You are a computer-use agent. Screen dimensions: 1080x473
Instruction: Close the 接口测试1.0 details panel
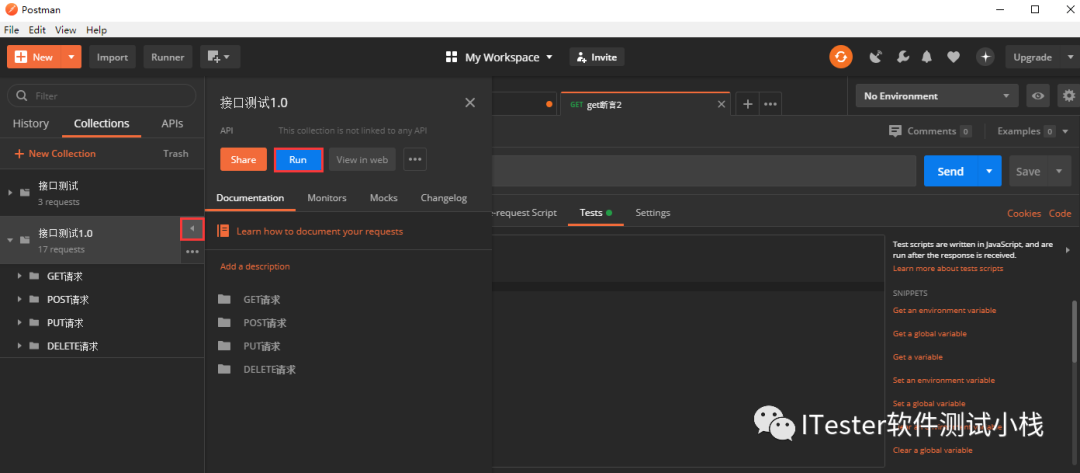pyautogui.click(x=470, y=103)
